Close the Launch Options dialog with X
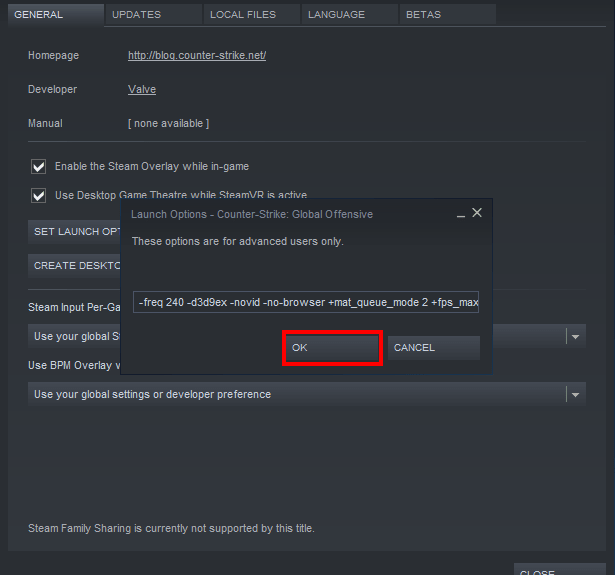This screenshot has width=615, height=575. click(477, 213)
